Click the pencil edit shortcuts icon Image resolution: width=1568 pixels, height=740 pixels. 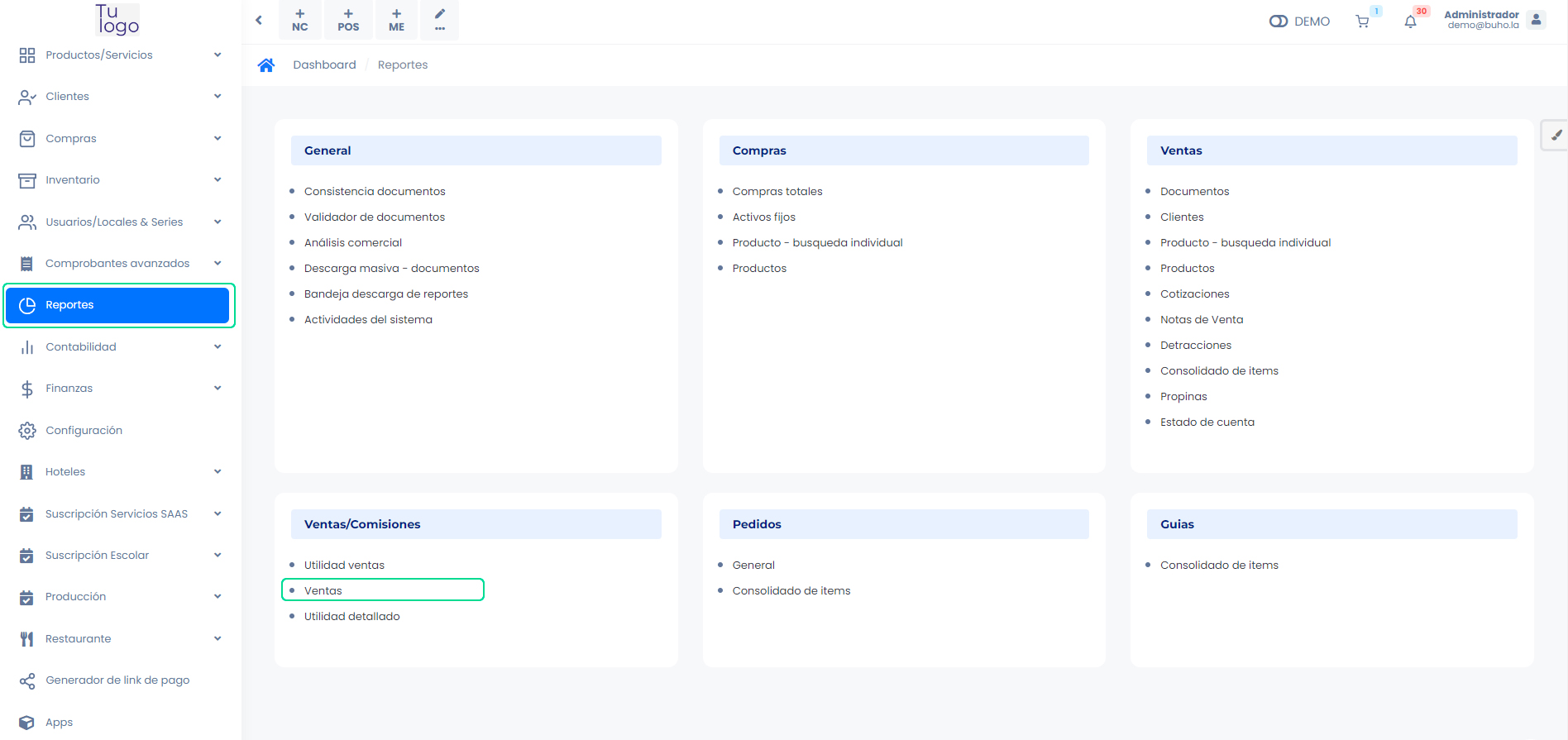point(440,20)
